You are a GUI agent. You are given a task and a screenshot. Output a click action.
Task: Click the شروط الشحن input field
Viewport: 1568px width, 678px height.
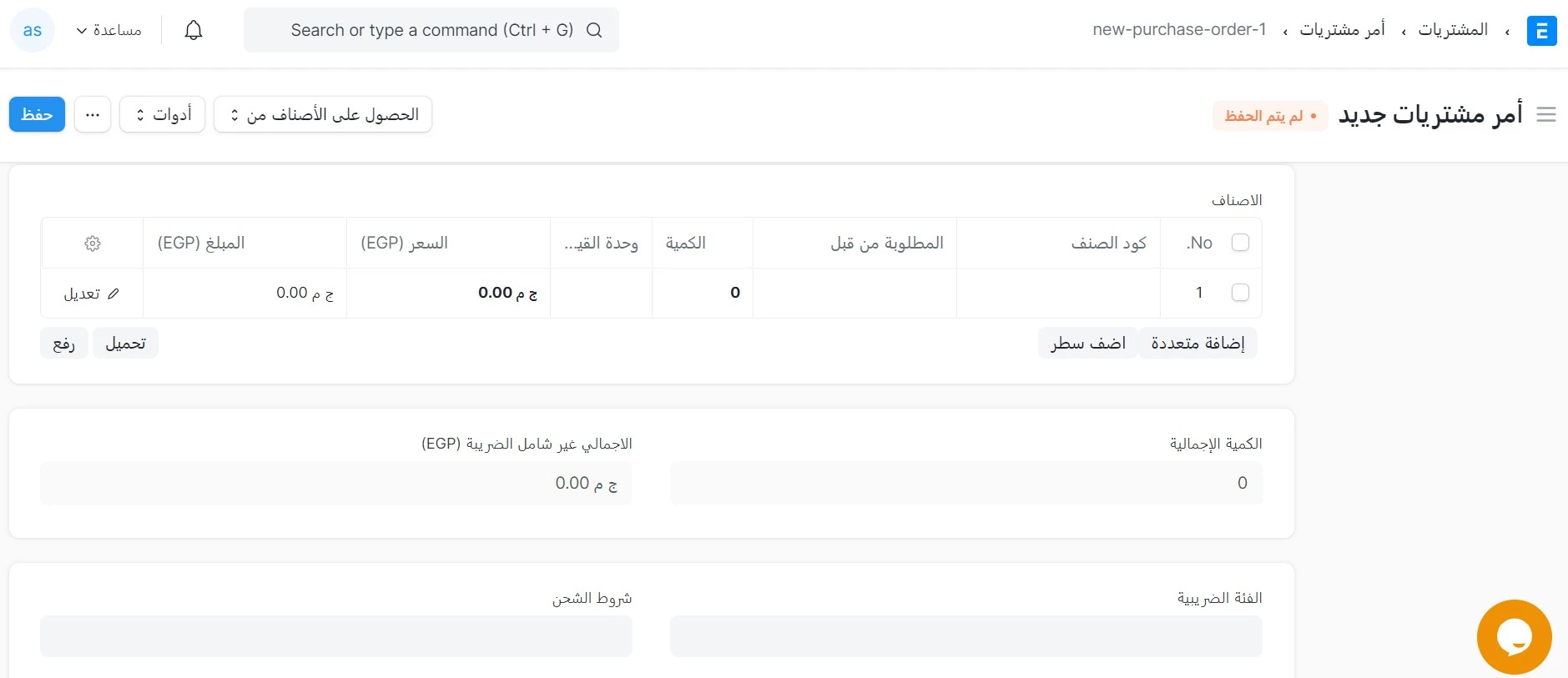pyautogui.click(x=336, y=636)
